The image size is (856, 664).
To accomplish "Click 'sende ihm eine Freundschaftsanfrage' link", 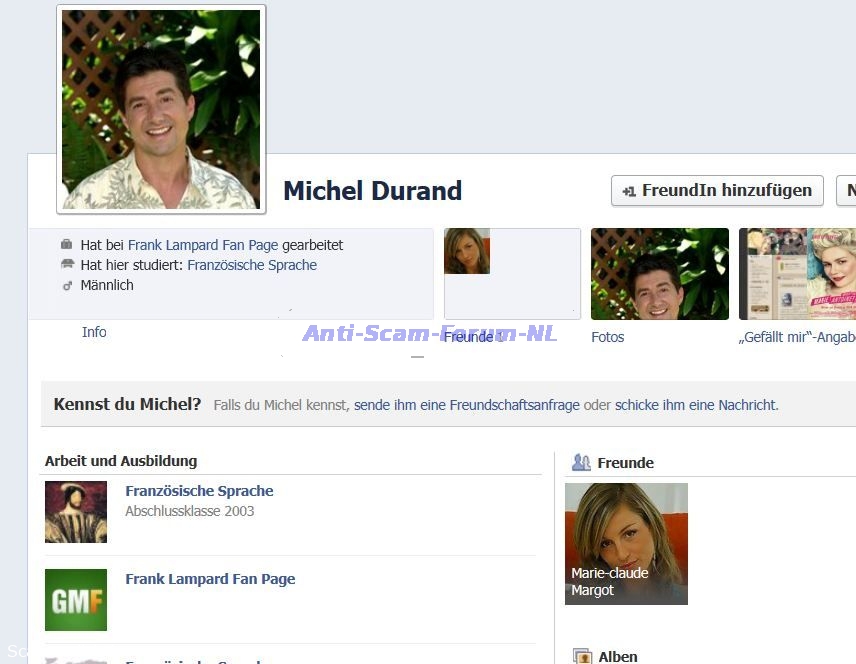I will tap(466, 405).
